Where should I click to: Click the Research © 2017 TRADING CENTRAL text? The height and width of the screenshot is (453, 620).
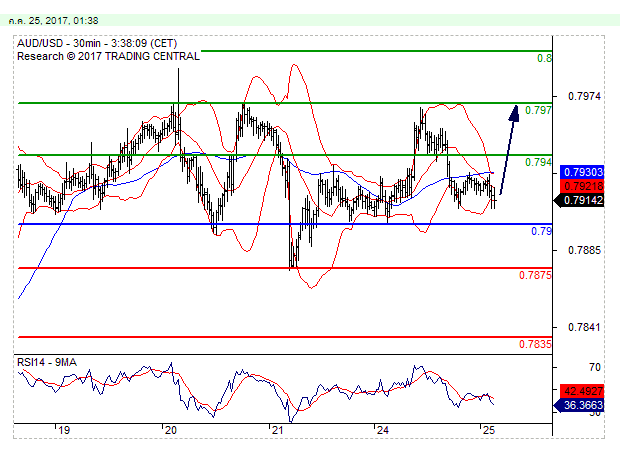coord(108,56)
